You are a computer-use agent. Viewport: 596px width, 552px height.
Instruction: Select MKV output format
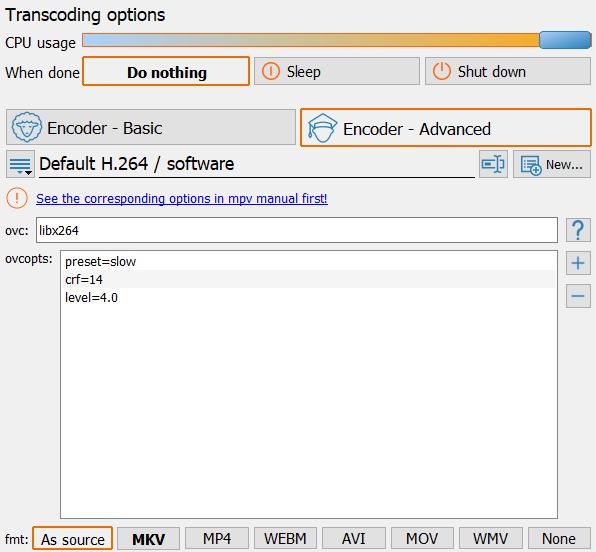coord(148,539)
